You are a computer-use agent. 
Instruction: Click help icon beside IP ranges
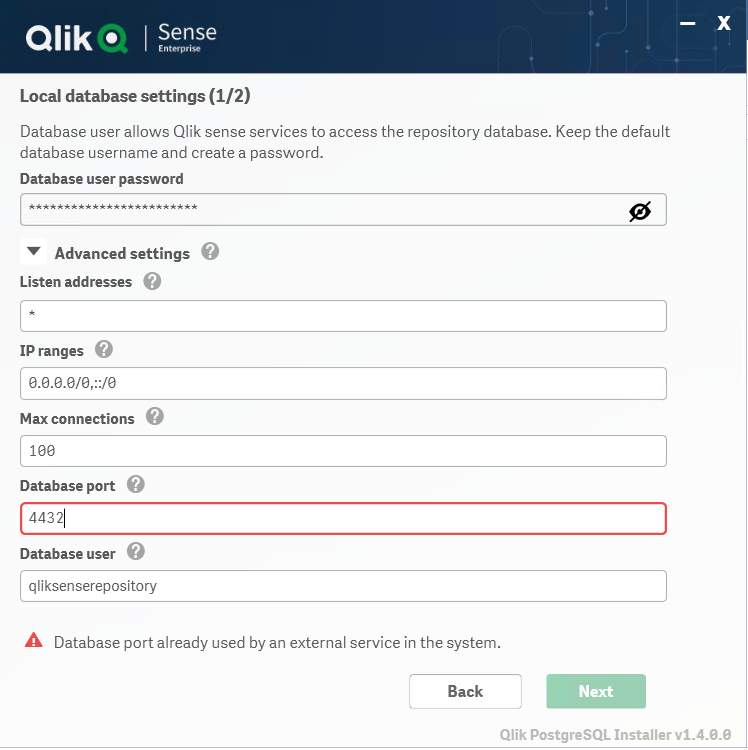(x=103, y=350)
